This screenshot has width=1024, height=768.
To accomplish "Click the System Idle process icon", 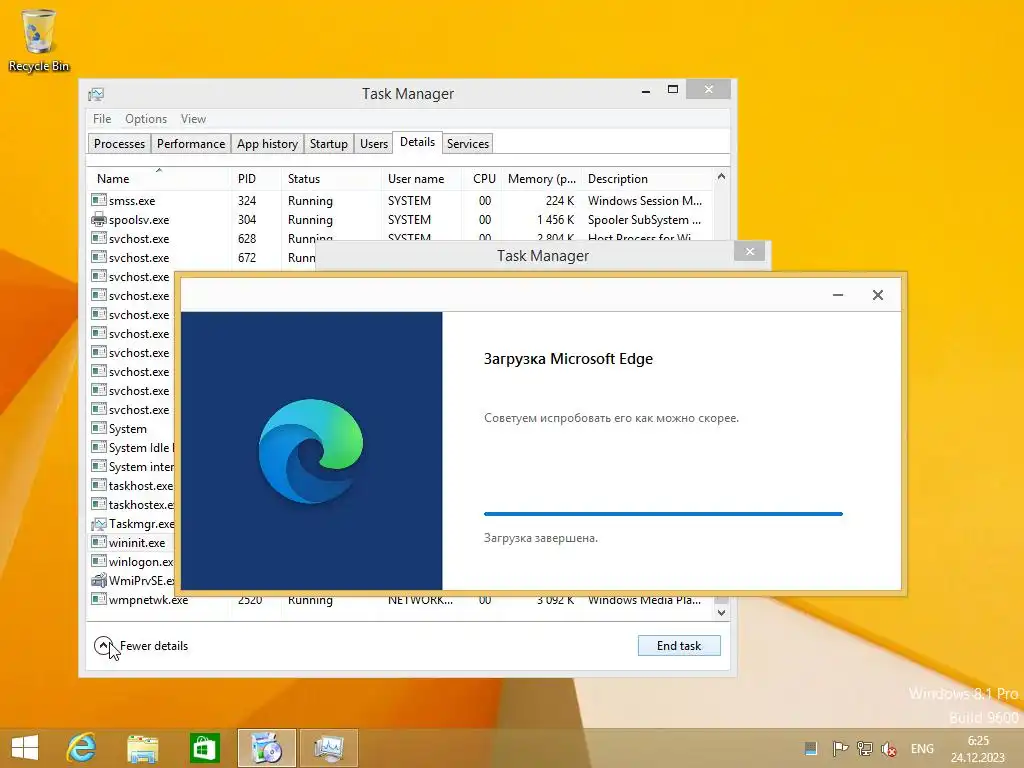I will tap(99, 447).
